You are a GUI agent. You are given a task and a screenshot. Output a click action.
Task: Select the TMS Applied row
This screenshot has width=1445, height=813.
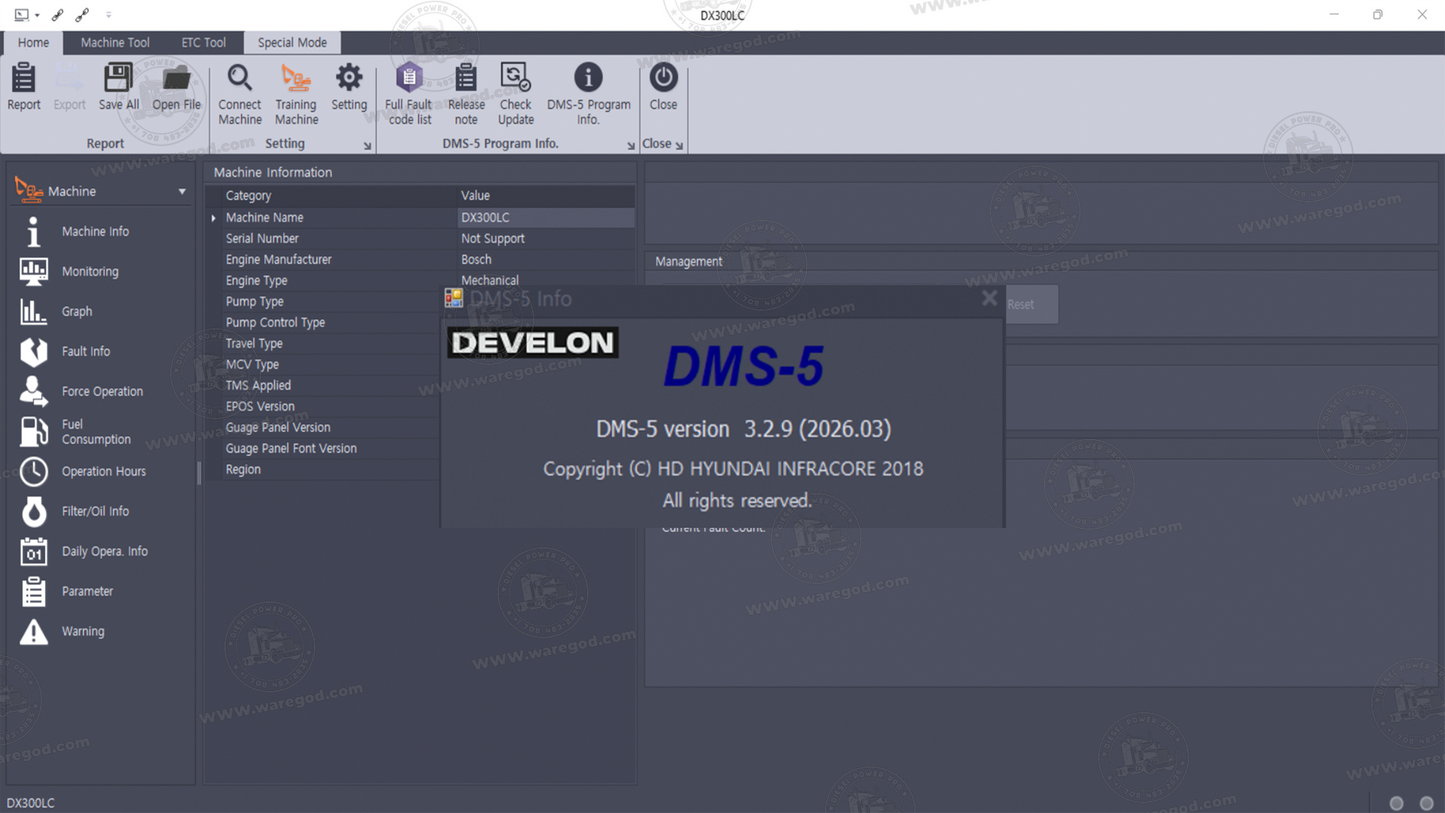coord(324,385)
